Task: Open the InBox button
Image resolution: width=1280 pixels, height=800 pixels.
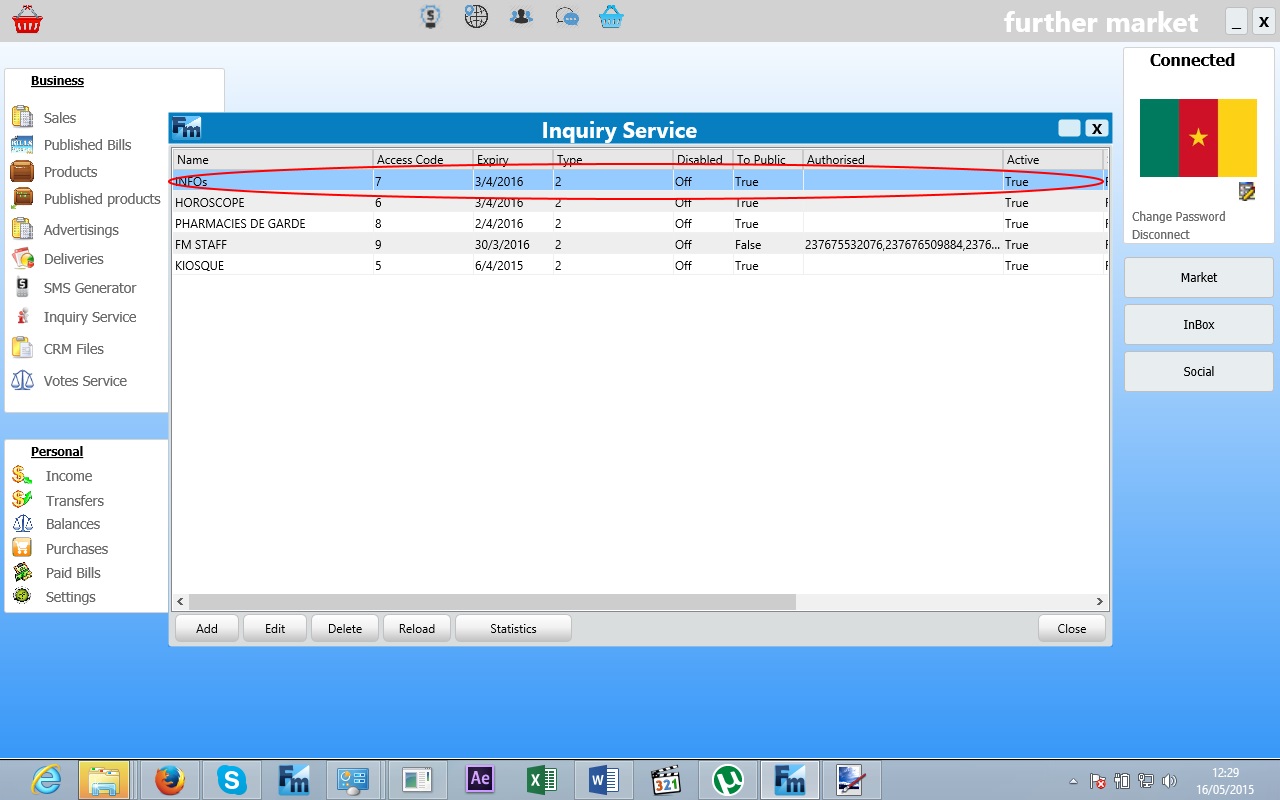Action: click(x=1199, y=324)
